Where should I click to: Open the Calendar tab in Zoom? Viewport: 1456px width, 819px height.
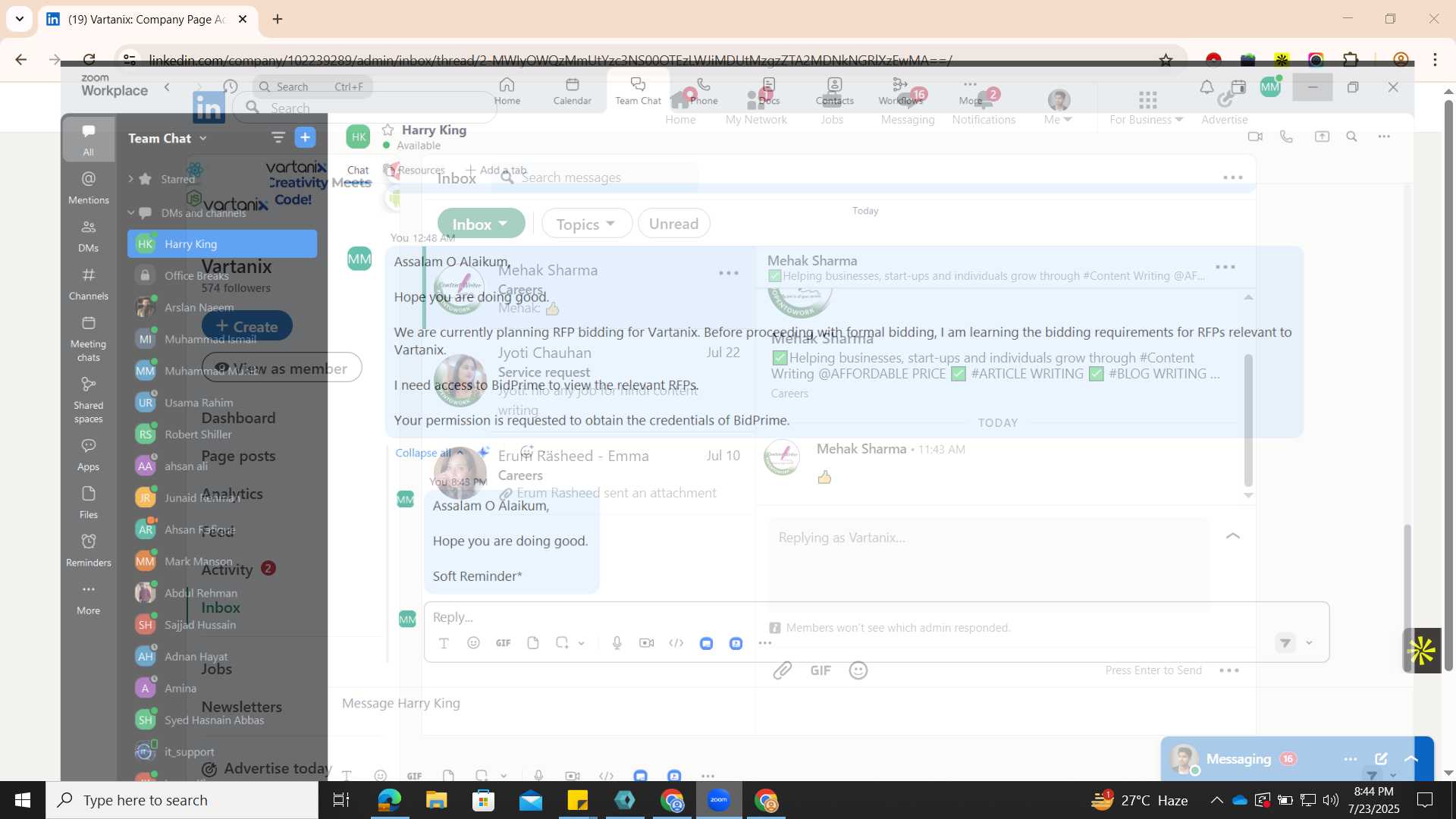pyautogui.click(x=572, y=92)
